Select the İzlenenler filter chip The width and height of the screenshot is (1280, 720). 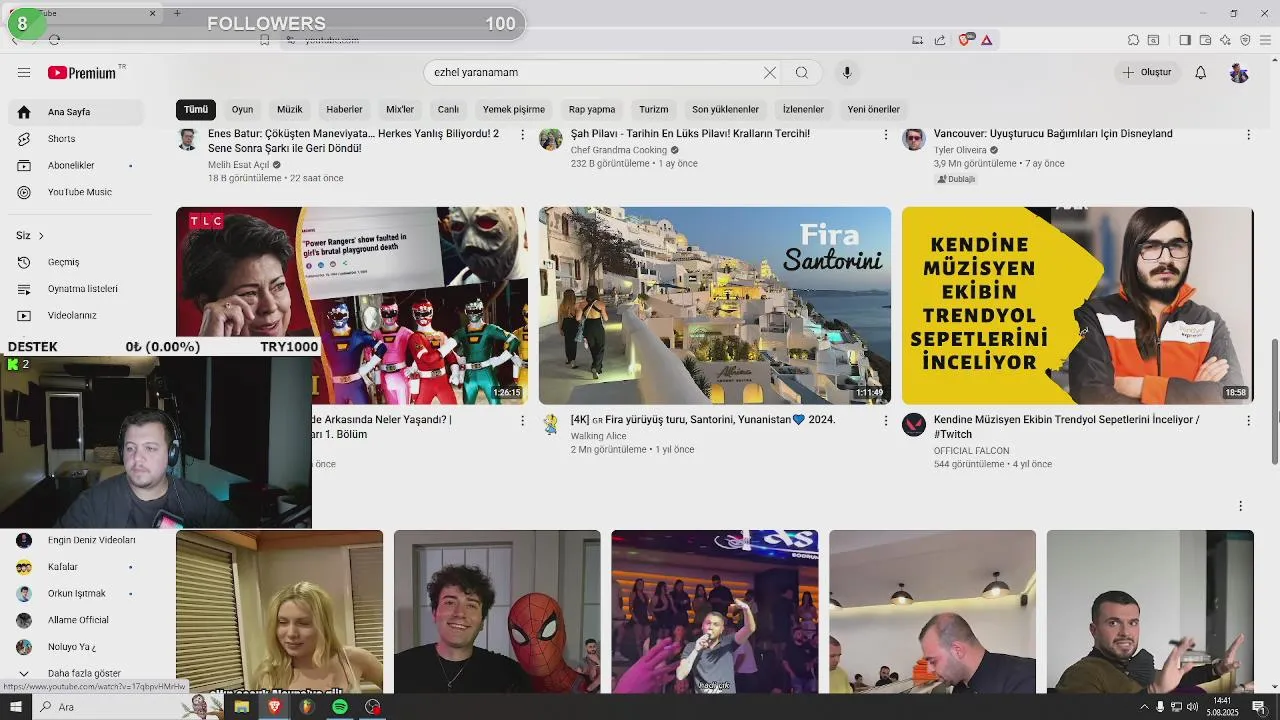pyautogui.click(x=804, y=109)
